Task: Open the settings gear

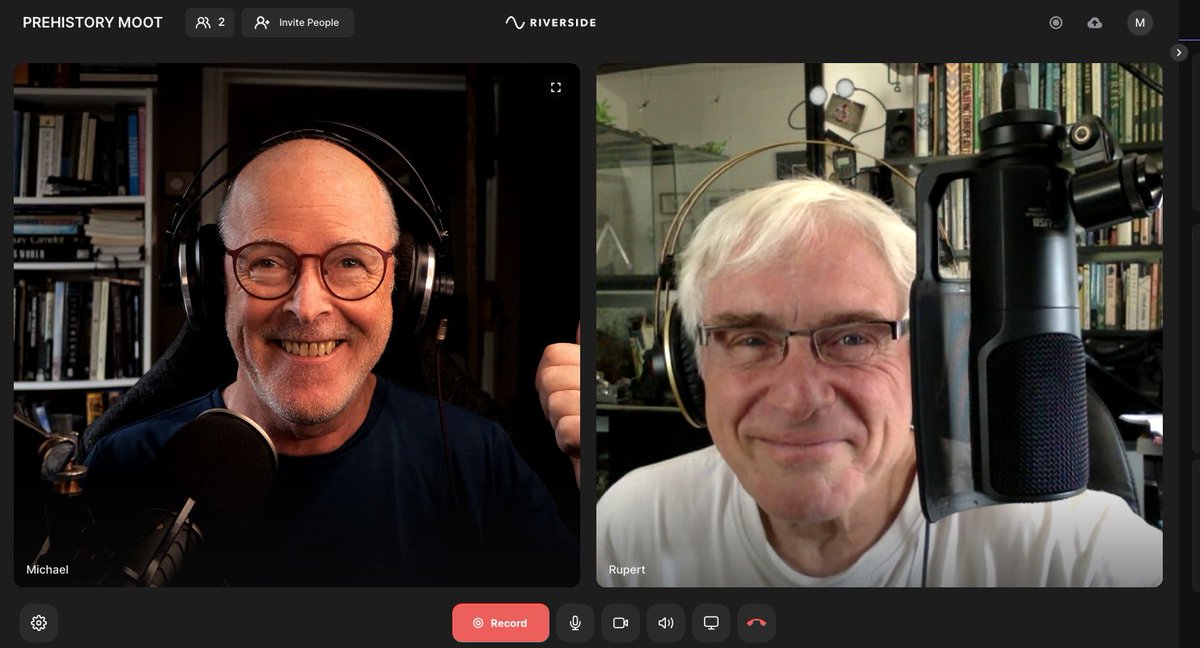Action: click(38, 622)
